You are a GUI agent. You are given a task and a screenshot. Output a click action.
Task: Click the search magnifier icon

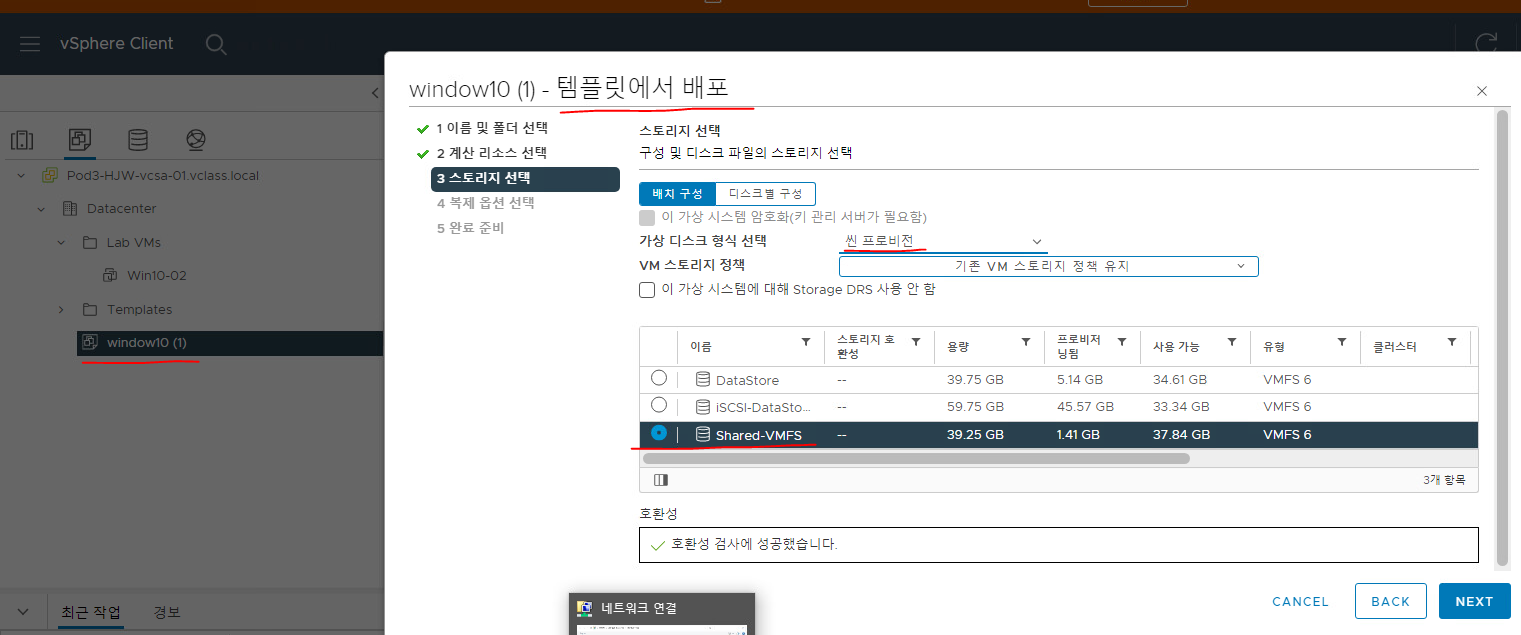[x=215, y=44]
